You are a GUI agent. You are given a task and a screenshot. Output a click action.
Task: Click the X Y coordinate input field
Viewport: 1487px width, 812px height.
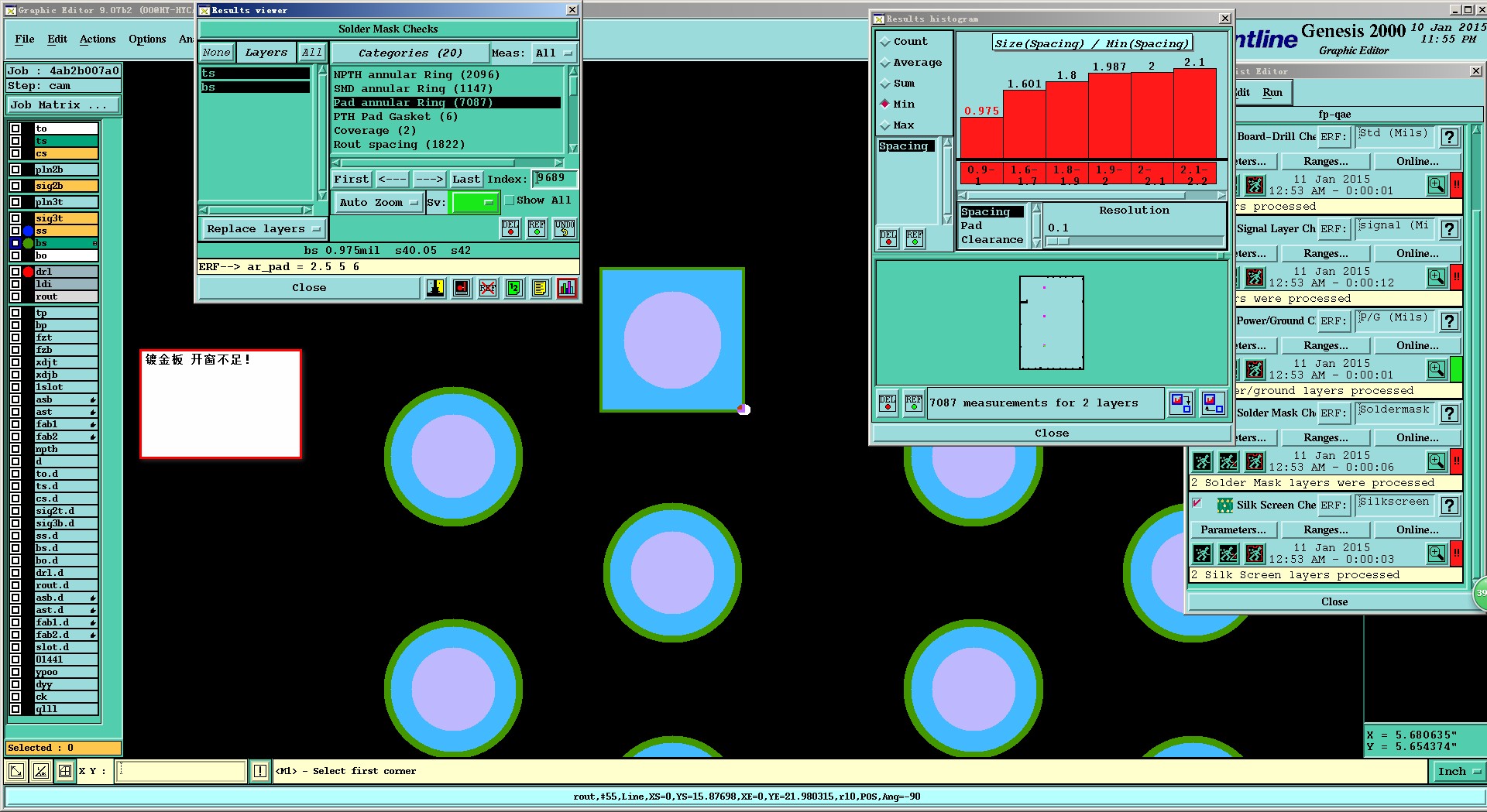181,771
